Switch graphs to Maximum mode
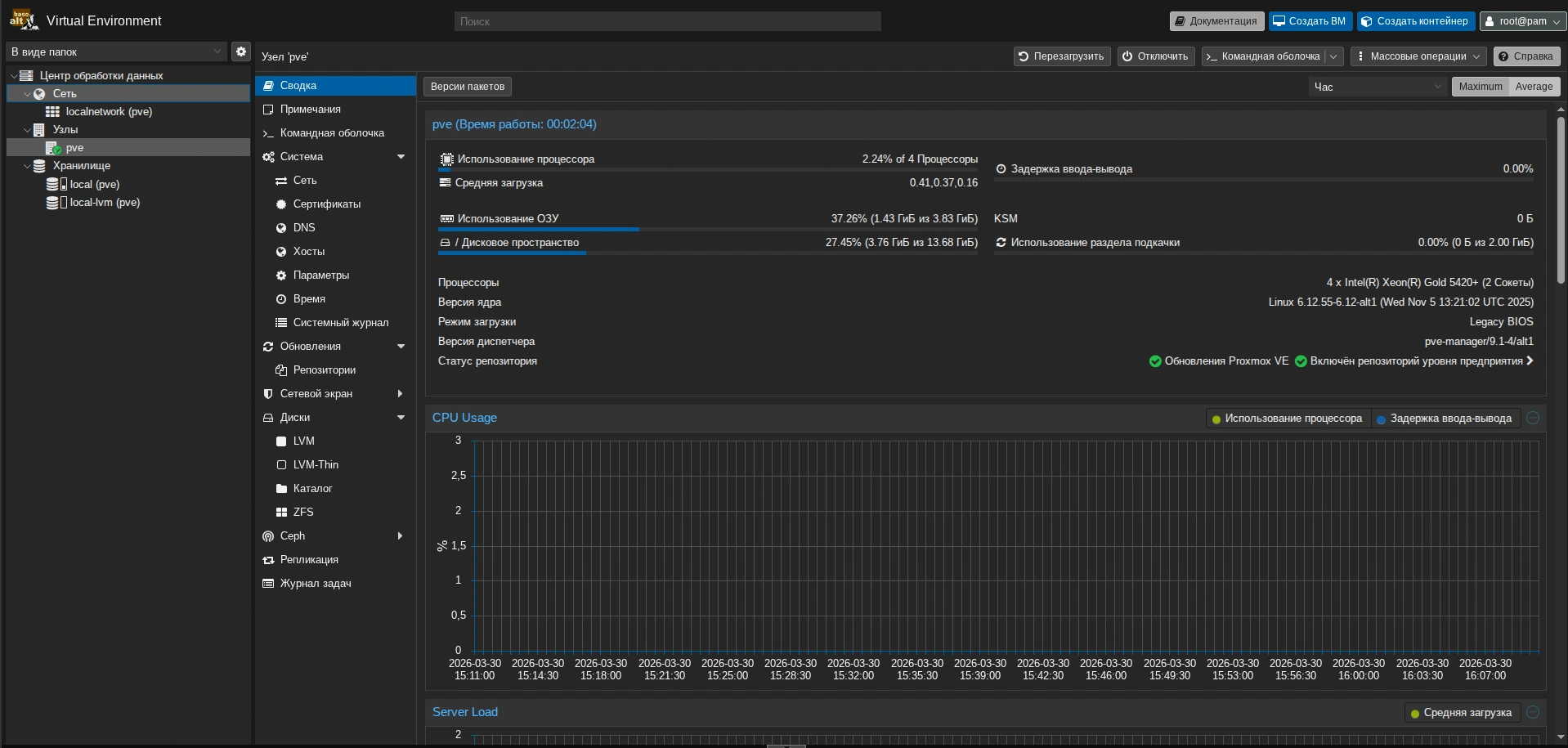Screen dimensions: 1568x748 (x=1480, y=87)
